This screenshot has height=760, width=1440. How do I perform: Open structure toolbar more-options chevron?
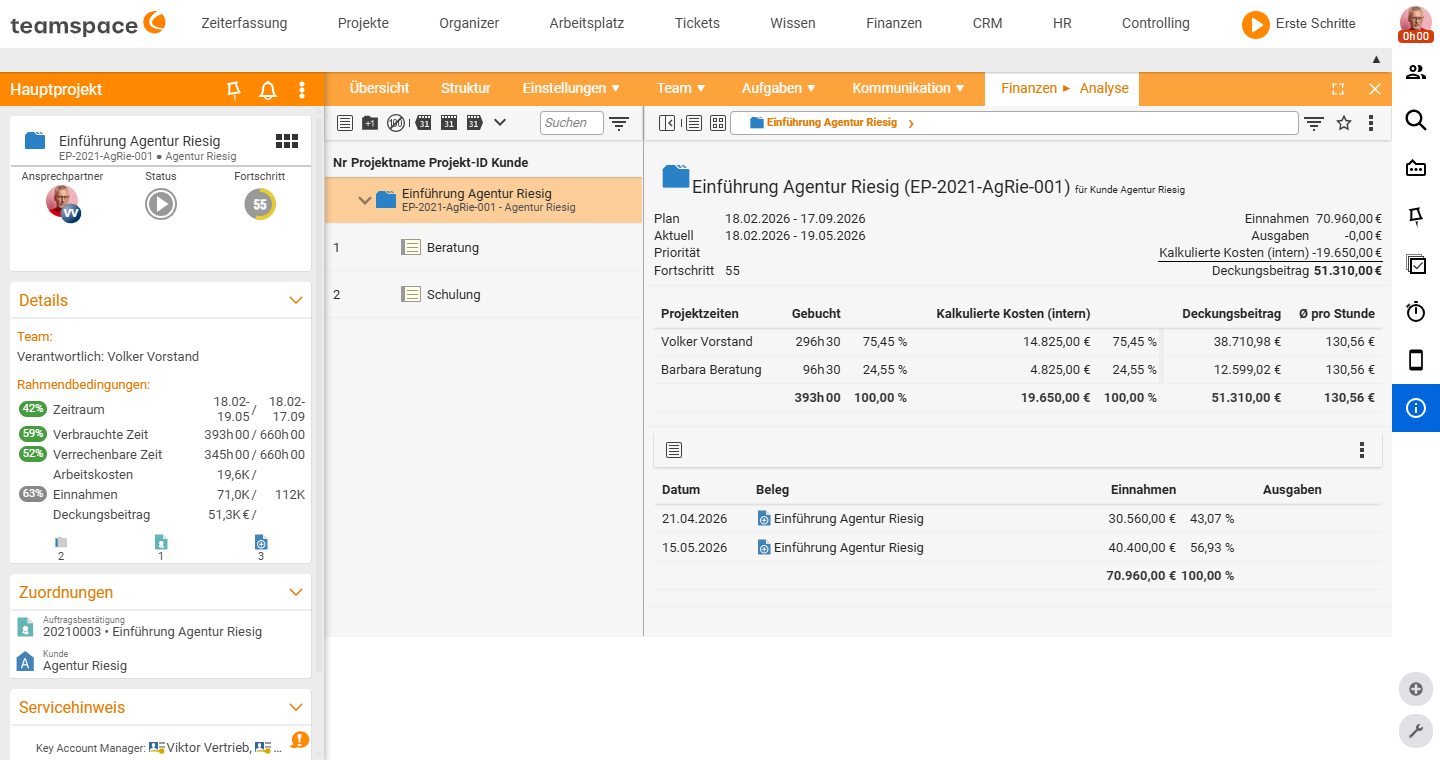pos(500,122)
